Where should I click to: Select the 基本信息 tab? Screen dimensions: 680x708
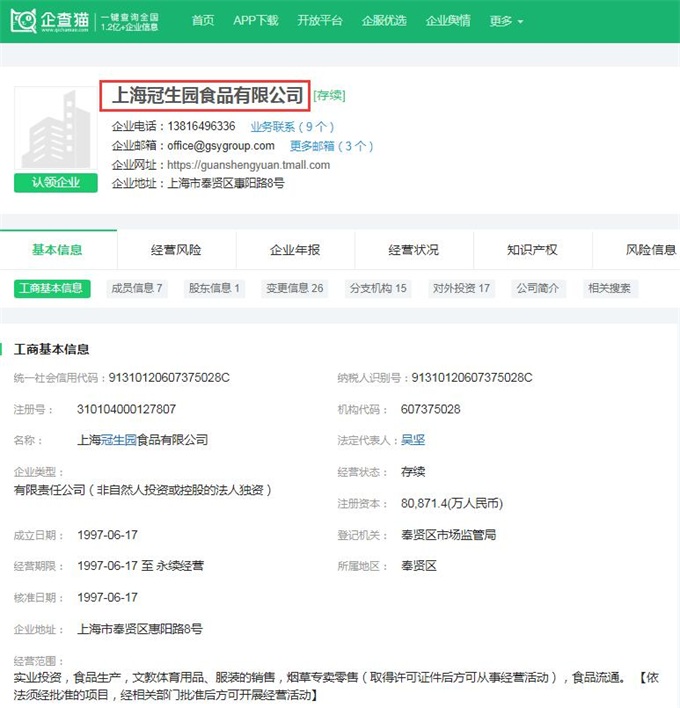pyautogui.click(x=57, y=250)
